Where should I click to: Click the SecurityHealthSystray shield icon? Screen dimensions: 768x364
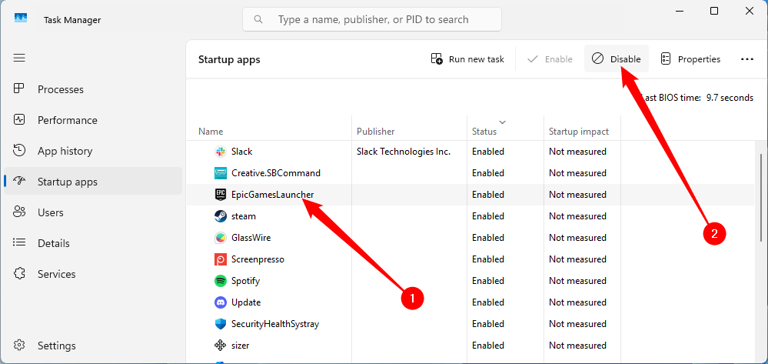tap(220, 324)
